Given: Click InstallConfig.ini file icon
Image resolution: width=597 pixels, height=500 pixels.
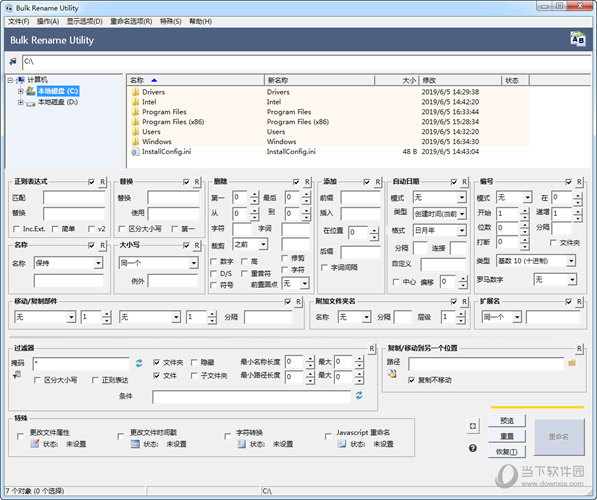Looking at the screenshot, I should [x=135, y=152].
